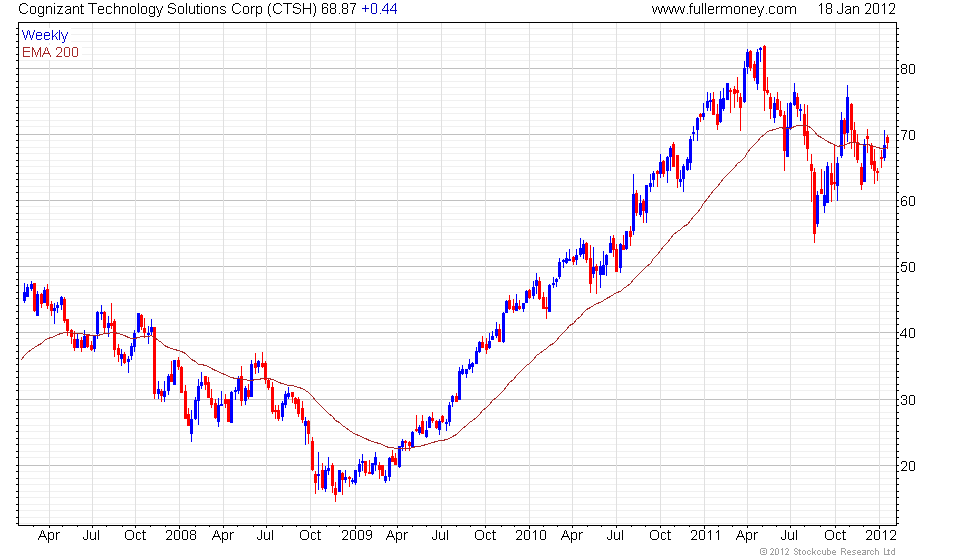Click the 2011 label on time axis

coord(706,536)
